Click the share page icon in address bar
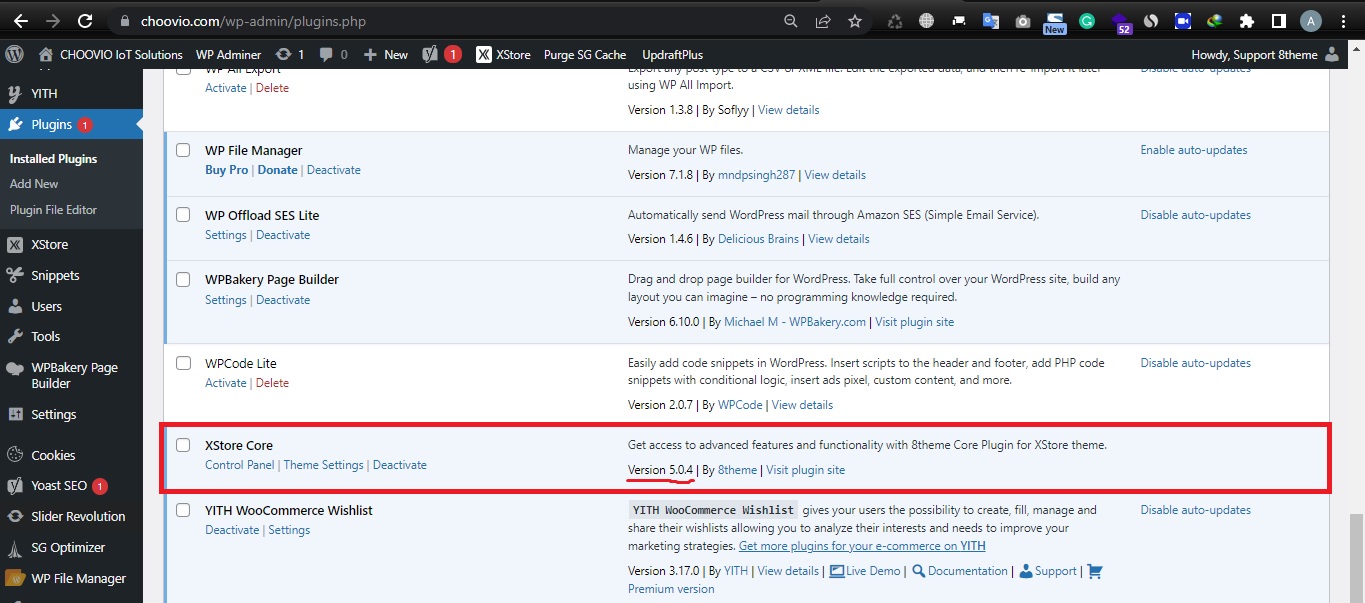 coord(823,20)
